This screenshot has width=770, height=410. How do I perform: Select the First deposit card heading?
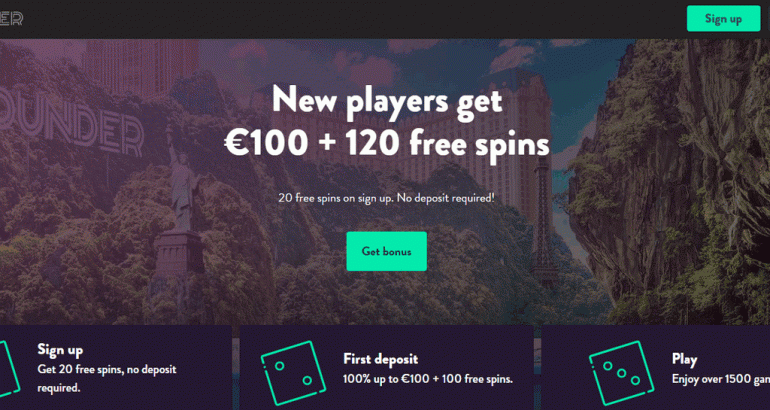click(x=381, y=359)
